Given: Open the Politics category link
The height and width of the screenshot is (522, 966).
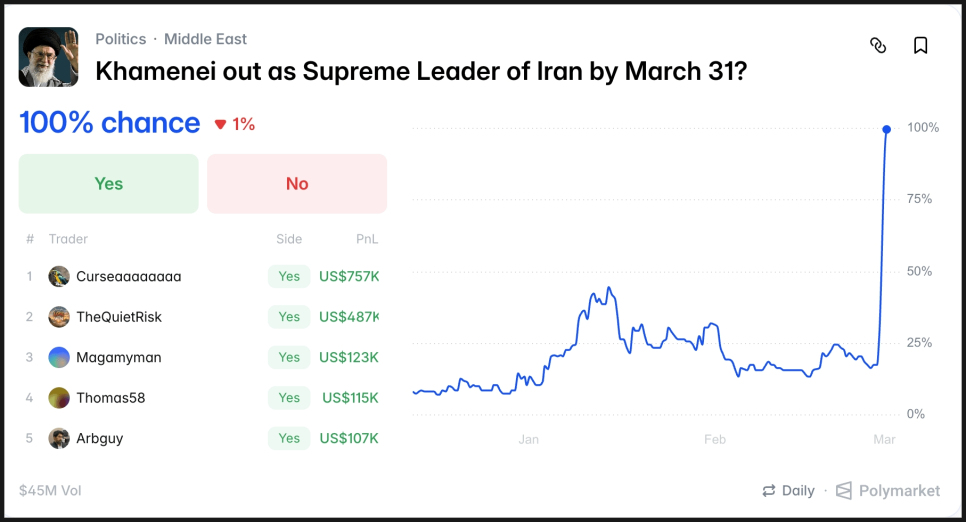Looking at the screenshot, I should click(120, 39).
